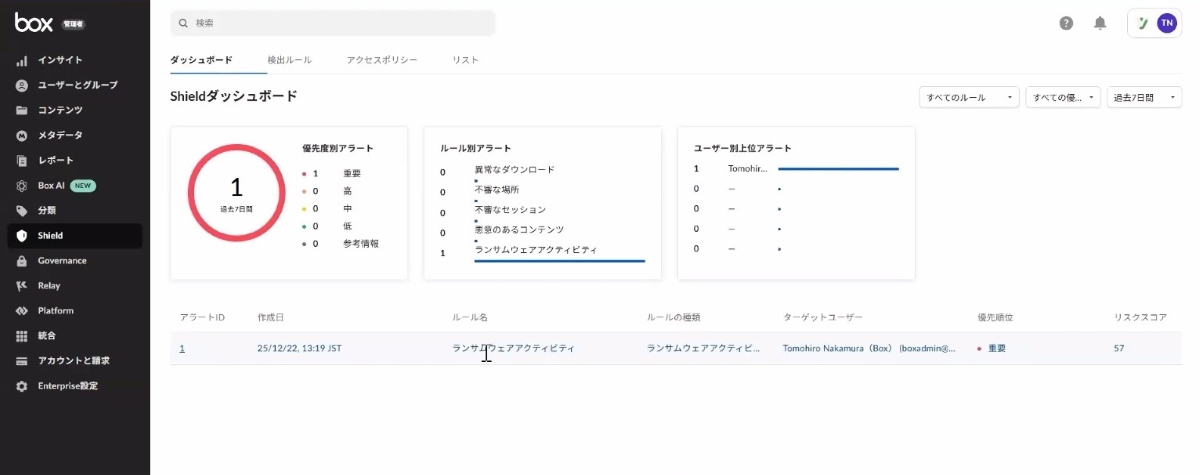Click the ランサムウェアアクティビティ blue bar in ルール別アラート
The image size is (1200, 475).
[x=560, y=260]
